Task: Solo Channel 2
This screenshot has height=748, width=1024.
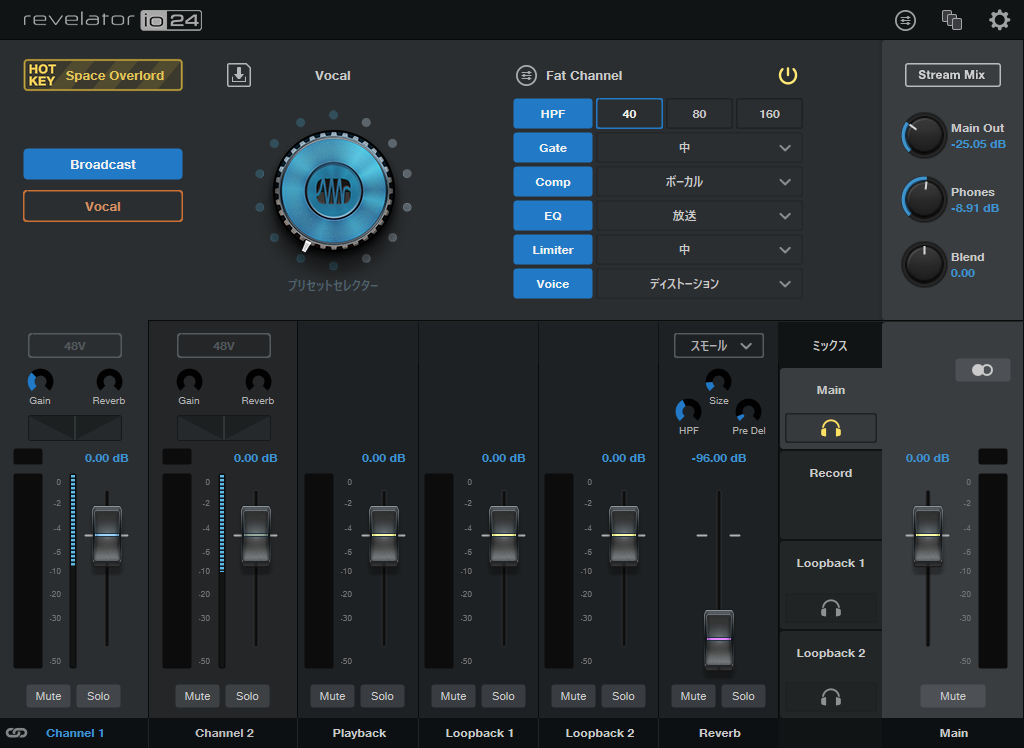Action: (x=248, y=696)
